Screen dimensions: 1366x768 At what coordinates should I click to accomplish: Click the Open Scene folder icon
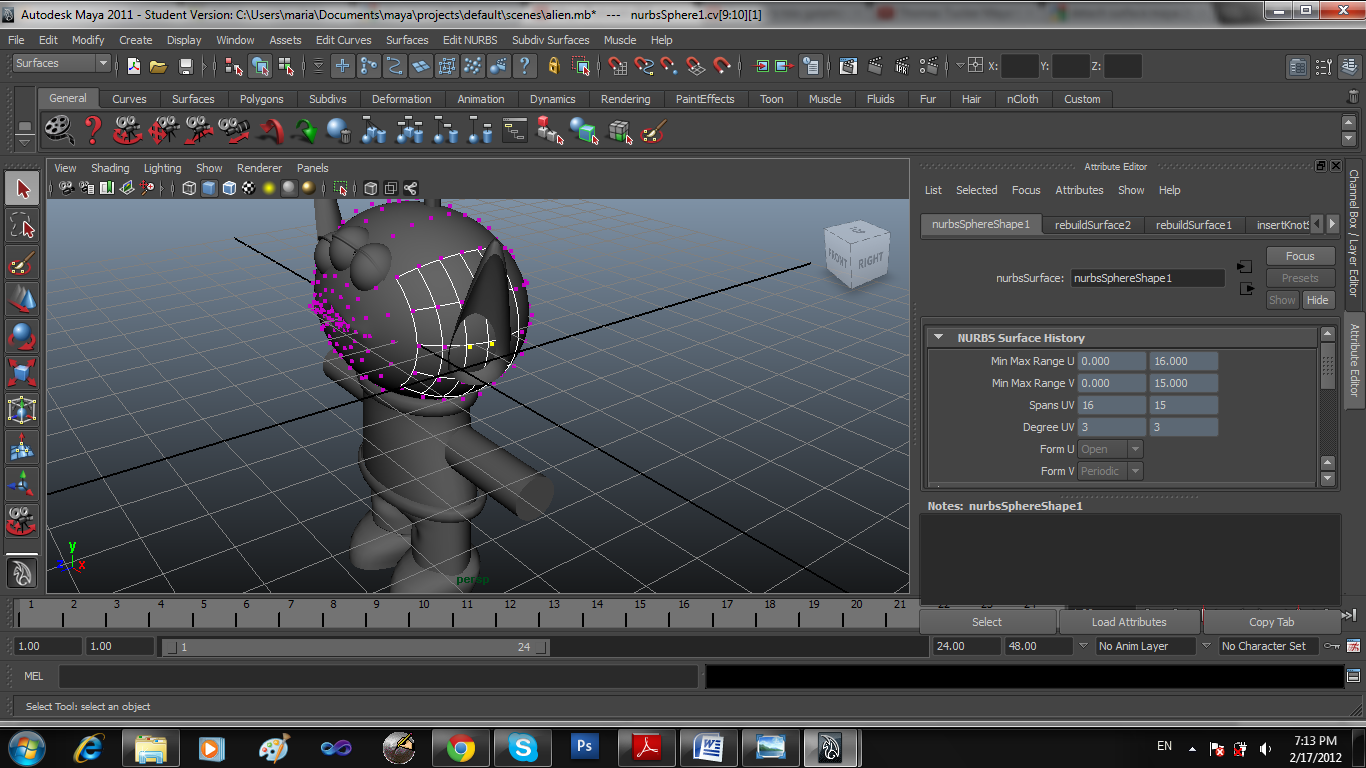(158, 66)
